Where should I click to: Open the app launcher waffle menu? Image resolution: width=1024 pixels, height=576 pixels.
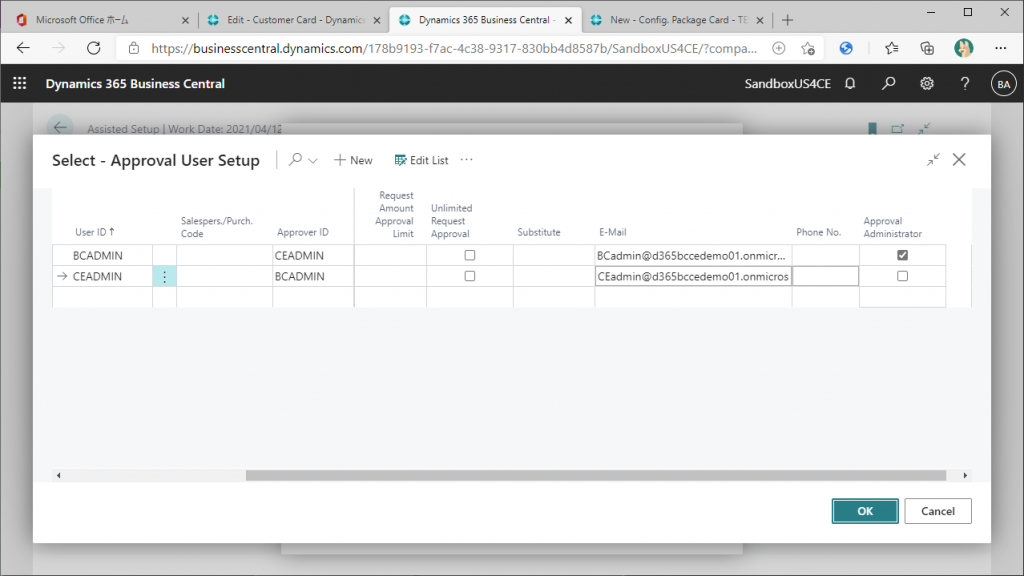click(x=20, y=84)
